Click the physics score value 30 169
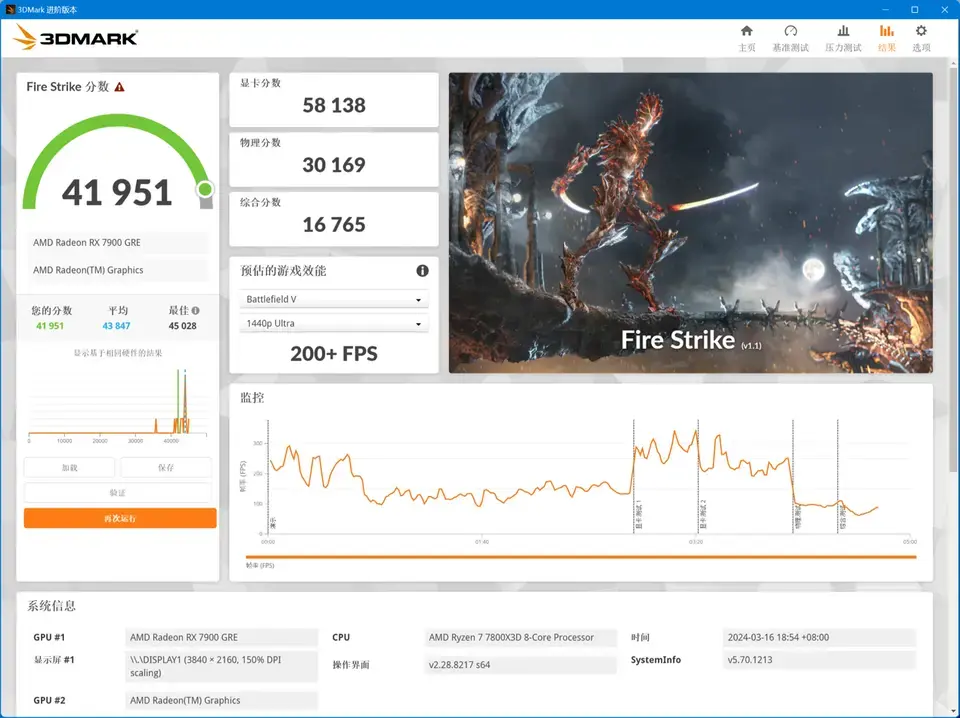The image size is (960, 718). pos(334,165)
